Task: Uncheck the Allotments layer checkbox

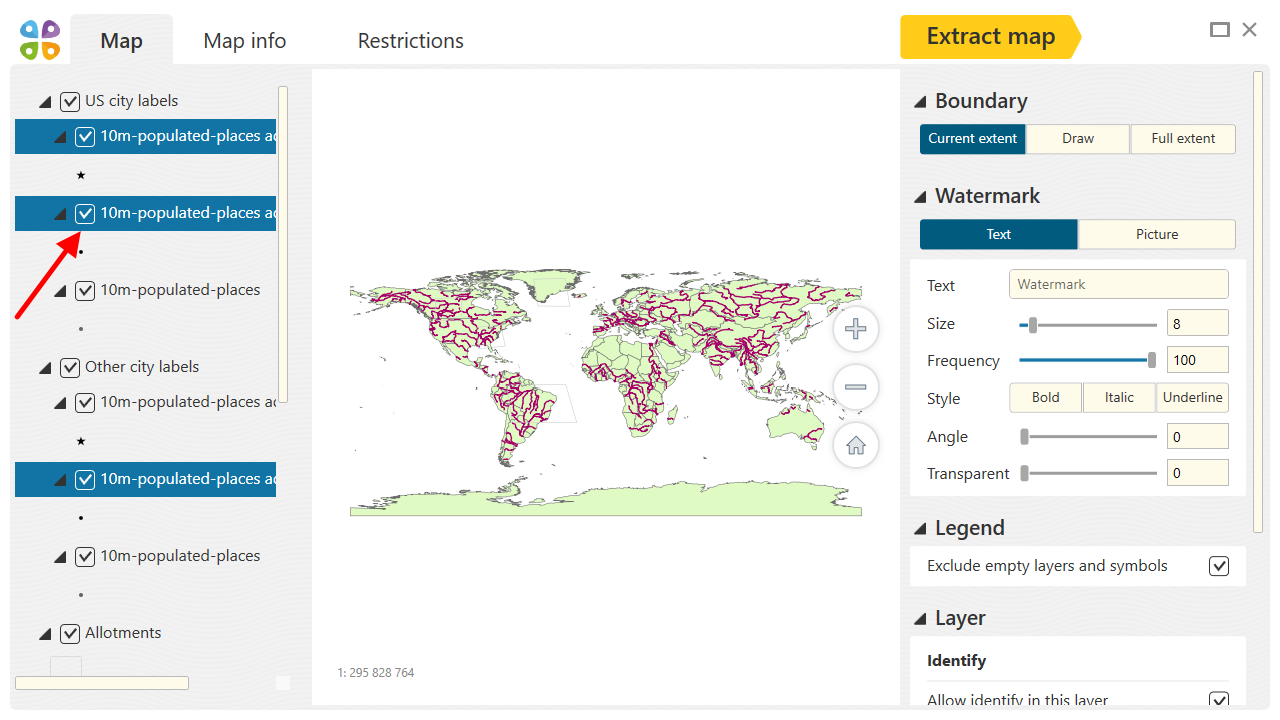Action: (x=70, y=633)
